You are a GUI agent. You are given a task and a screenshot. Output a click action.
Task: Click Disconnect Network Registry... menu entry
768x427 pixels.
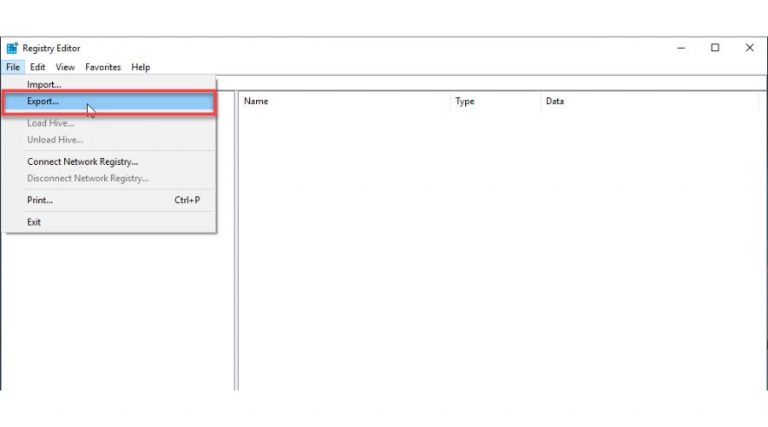click(110, 178)
